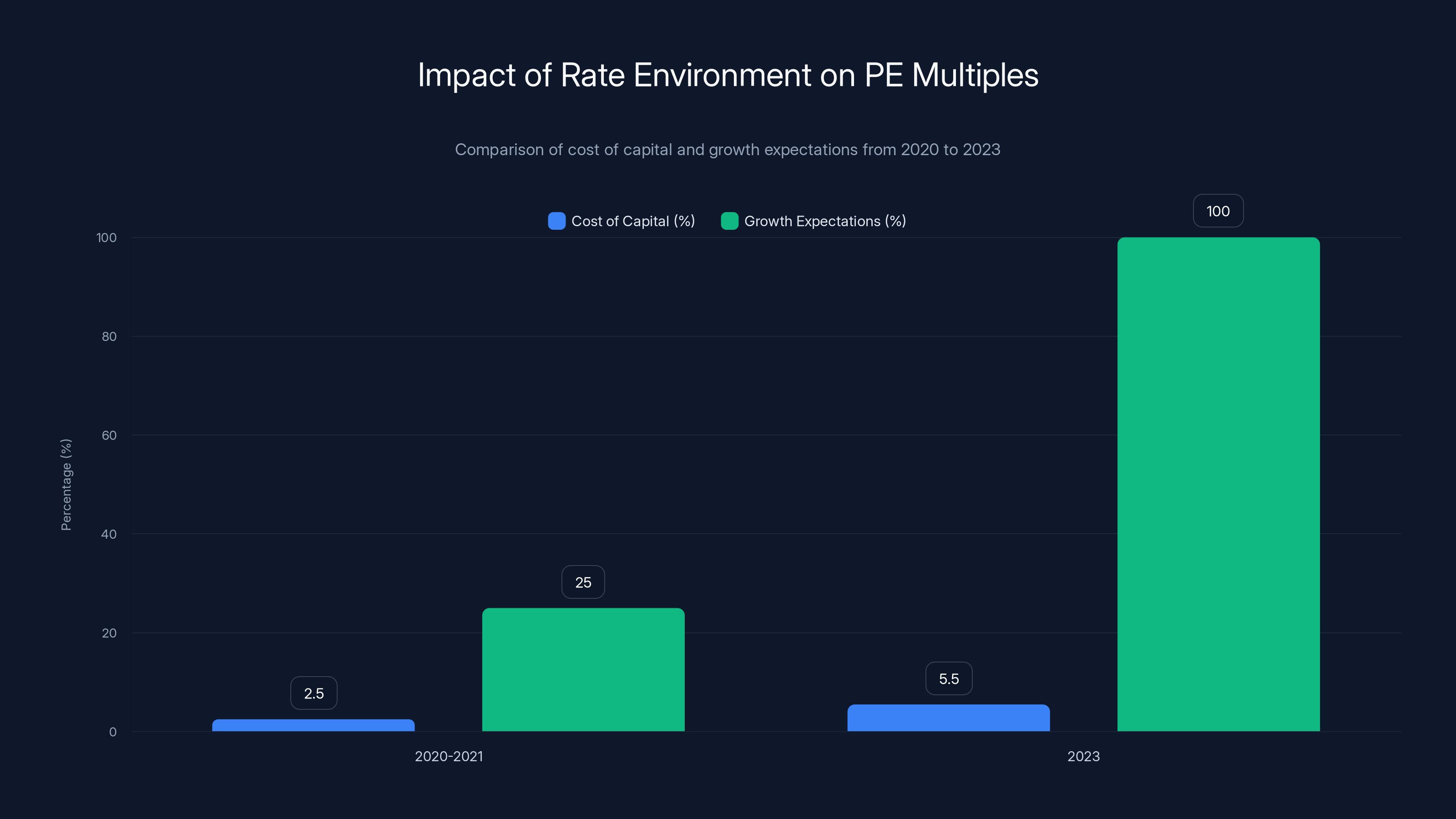Click the 0 y-axis tick label
Image resolution: width=1456 pixels, height=819 pixels.
(113, 732)
